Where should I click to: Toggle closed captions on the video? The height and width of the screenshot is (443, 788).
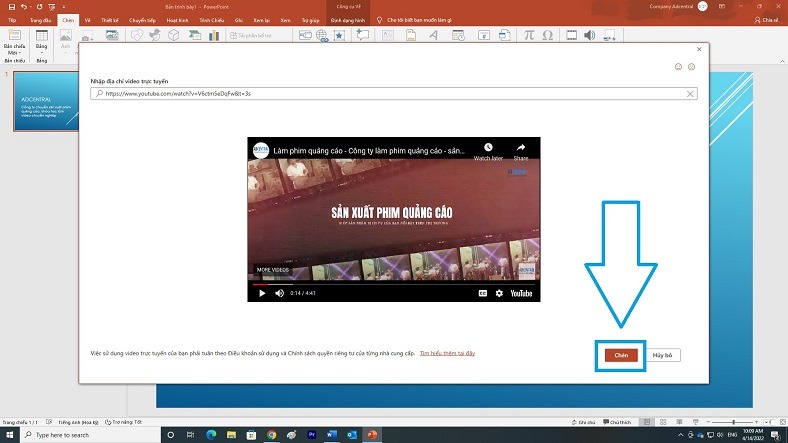[482, 293]
